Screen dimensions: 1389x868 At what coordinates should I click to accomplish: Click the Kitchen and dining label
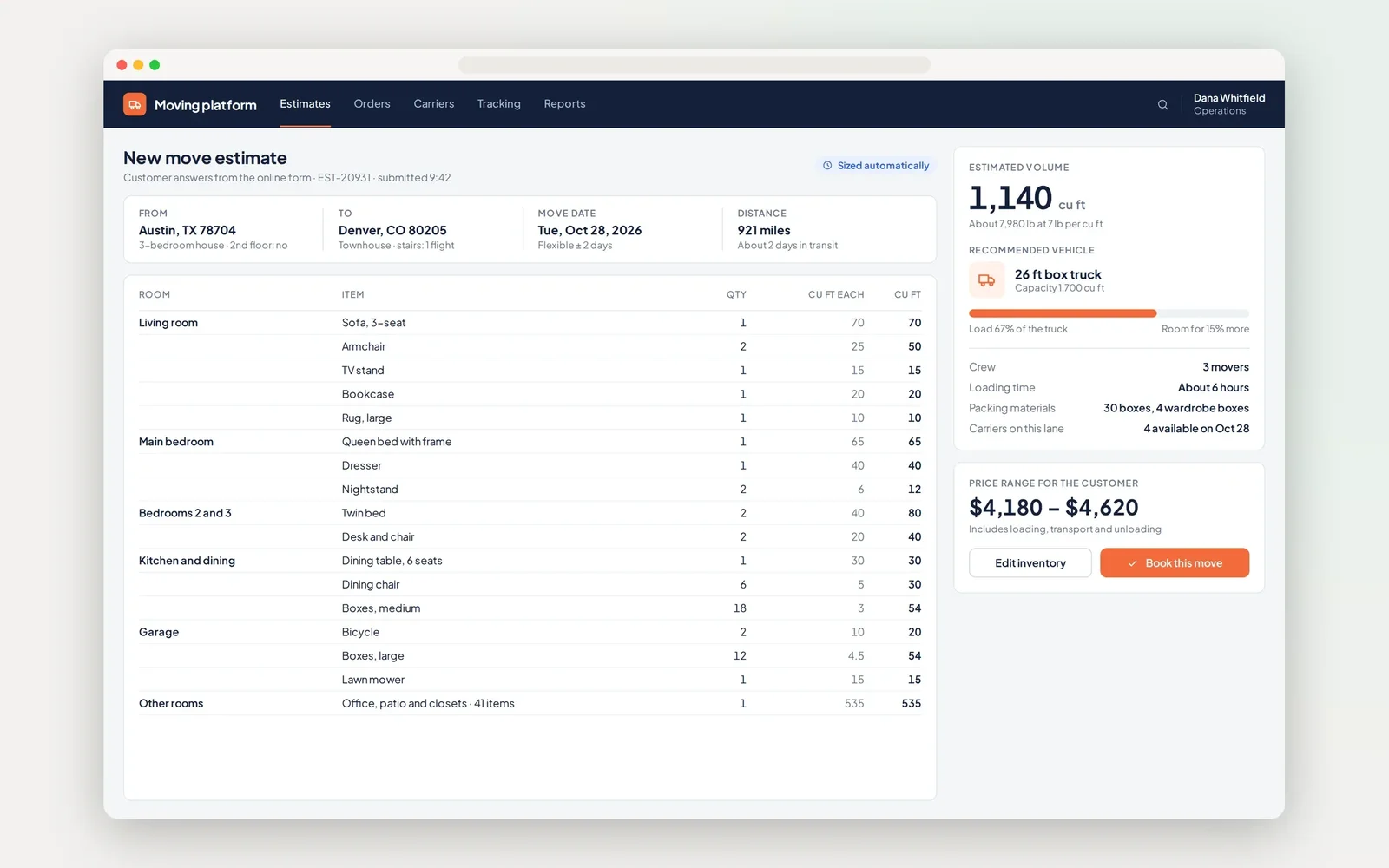pyautogui.click(x=187, y=561)
